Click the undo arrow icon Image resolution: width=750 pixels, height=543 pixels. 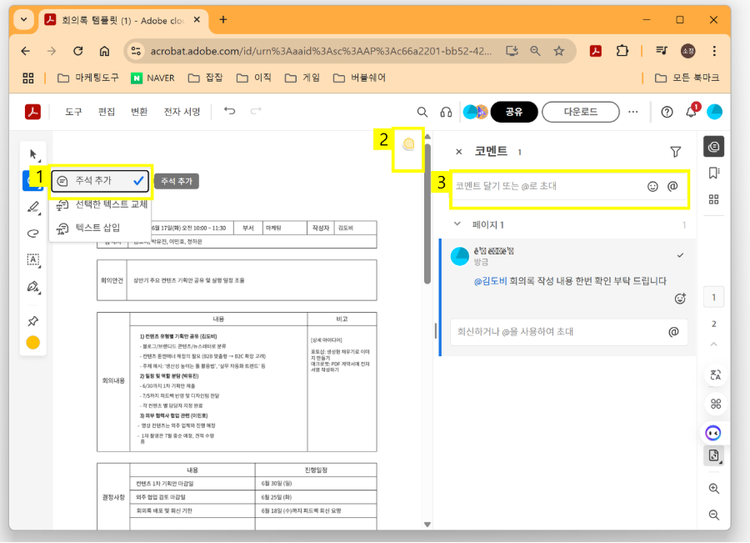point(230,111)
